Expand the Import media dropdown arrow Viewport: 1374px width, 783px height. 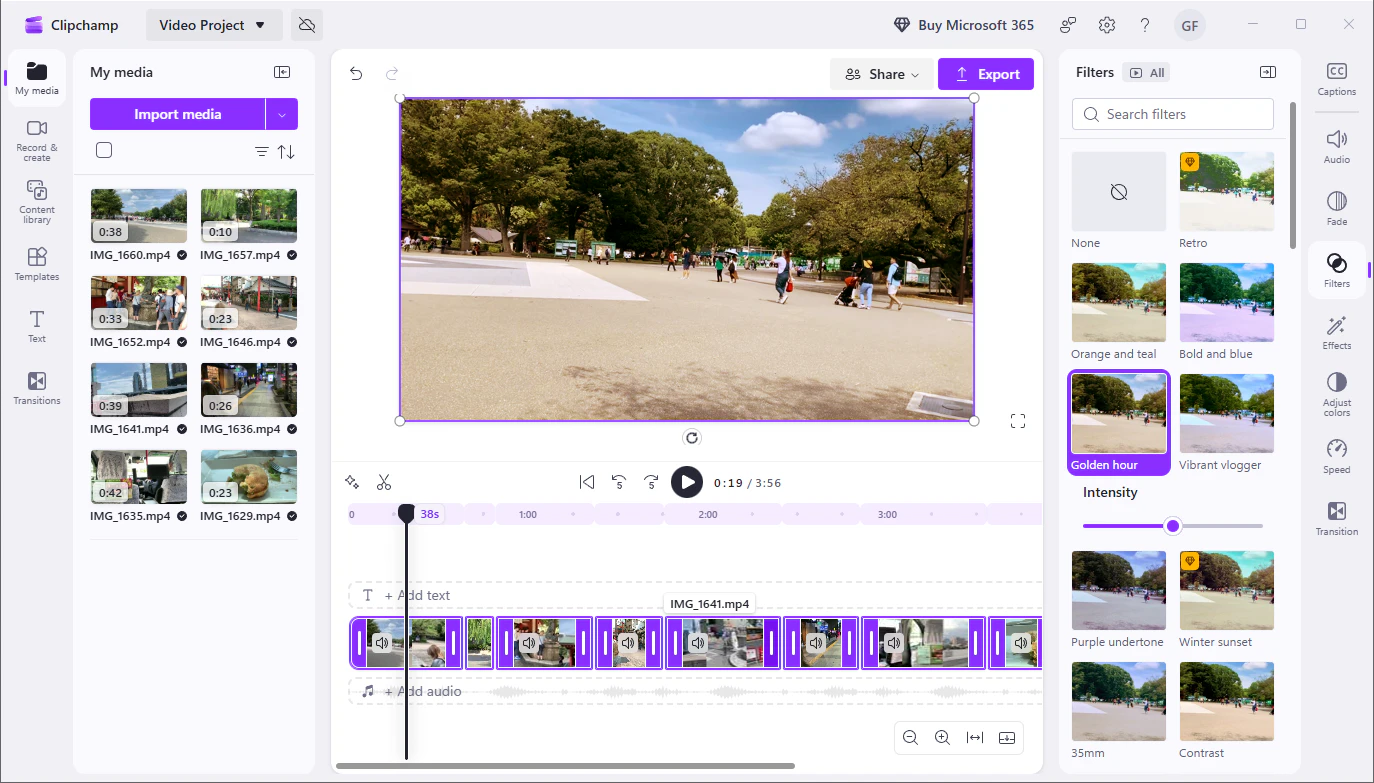[x=283, y=114]
